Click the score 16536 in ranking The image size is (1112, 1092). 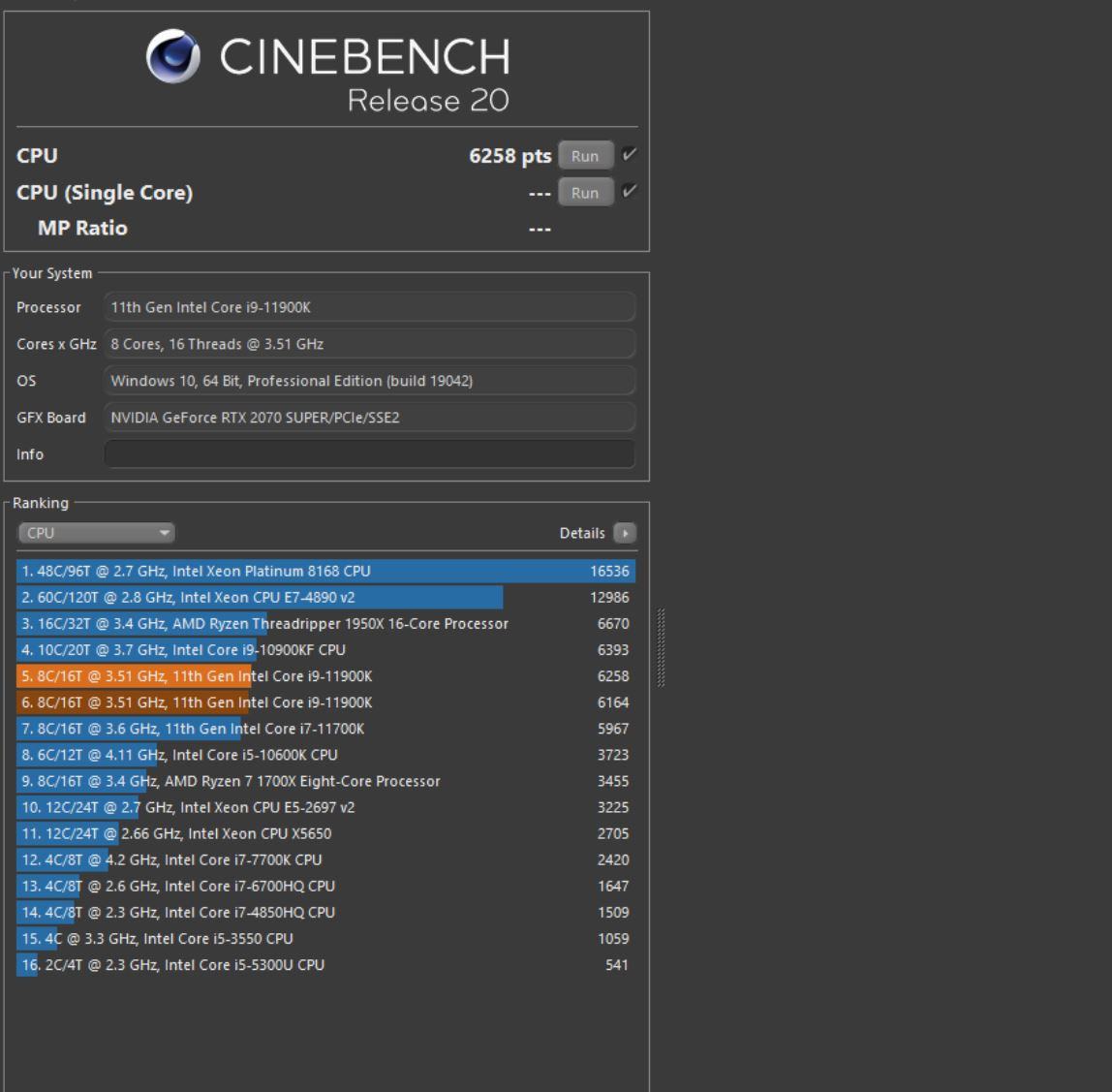tap(609, 571)
